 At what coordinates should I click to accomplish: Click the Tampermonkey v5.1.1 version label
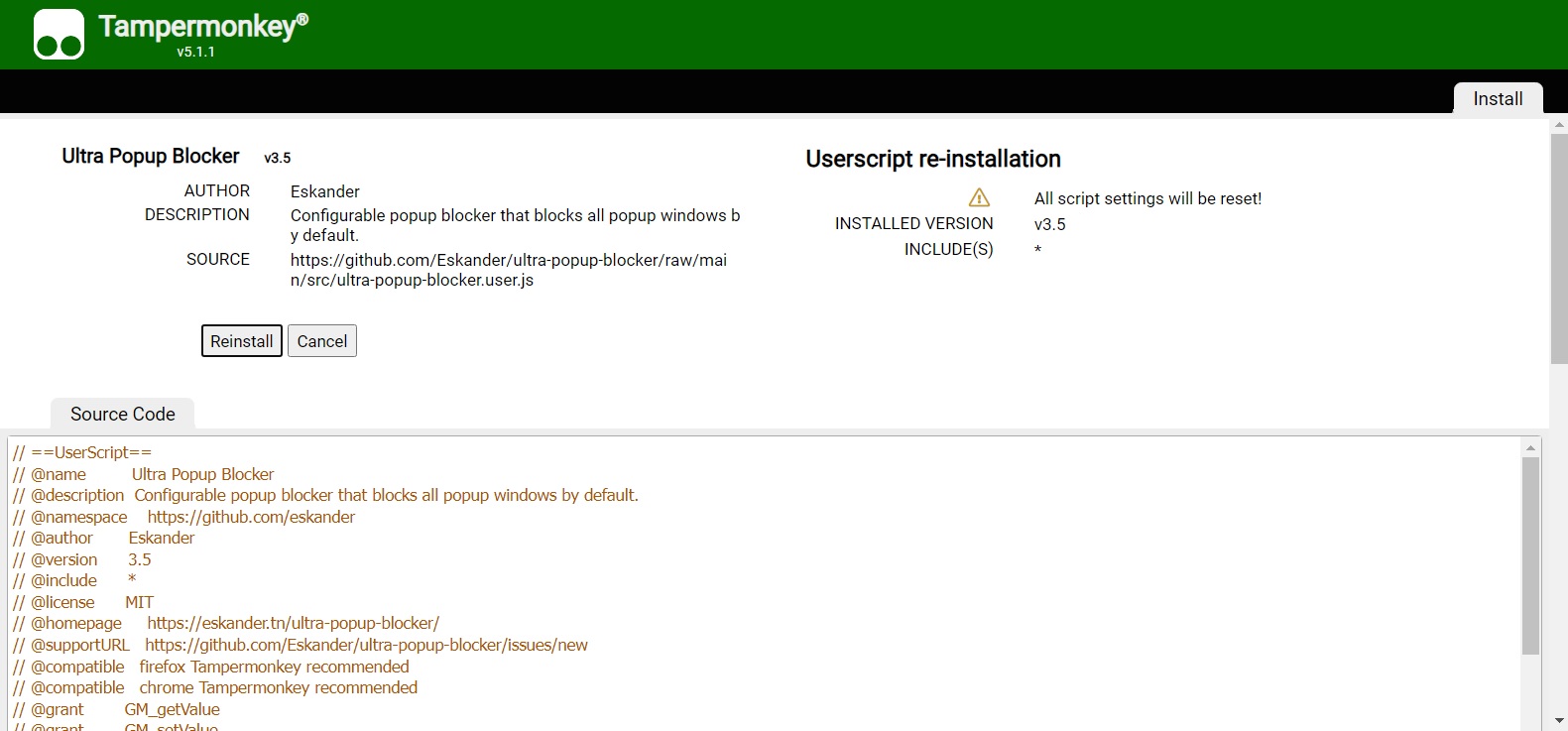(196, 52)
